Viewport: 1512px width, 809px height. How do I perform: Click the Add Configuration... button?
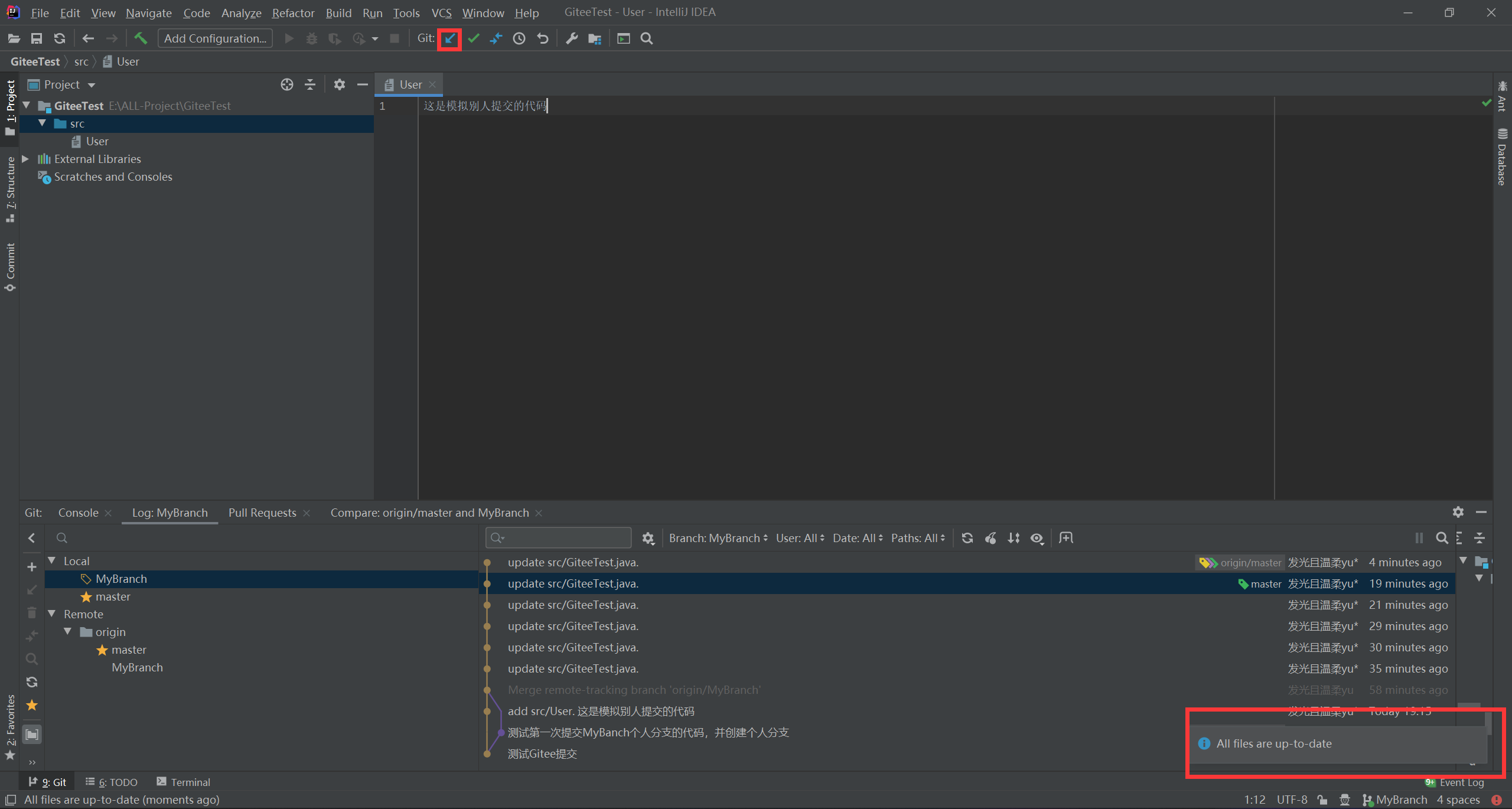coord(215,38)
